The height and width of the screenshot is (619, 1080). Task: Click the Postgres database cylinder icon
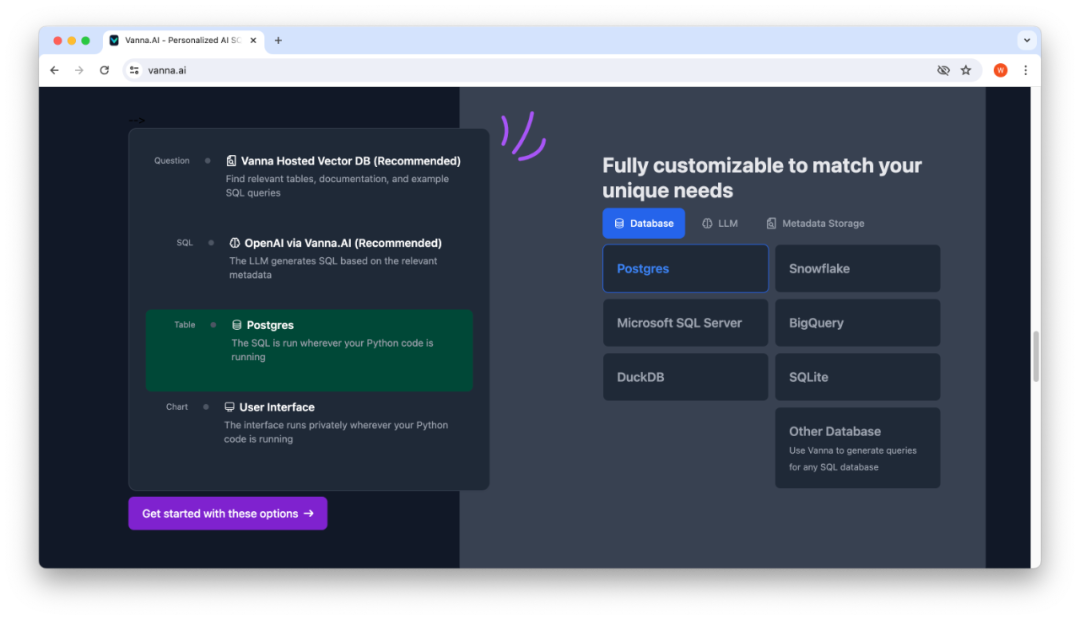click(x=237, y=325)
